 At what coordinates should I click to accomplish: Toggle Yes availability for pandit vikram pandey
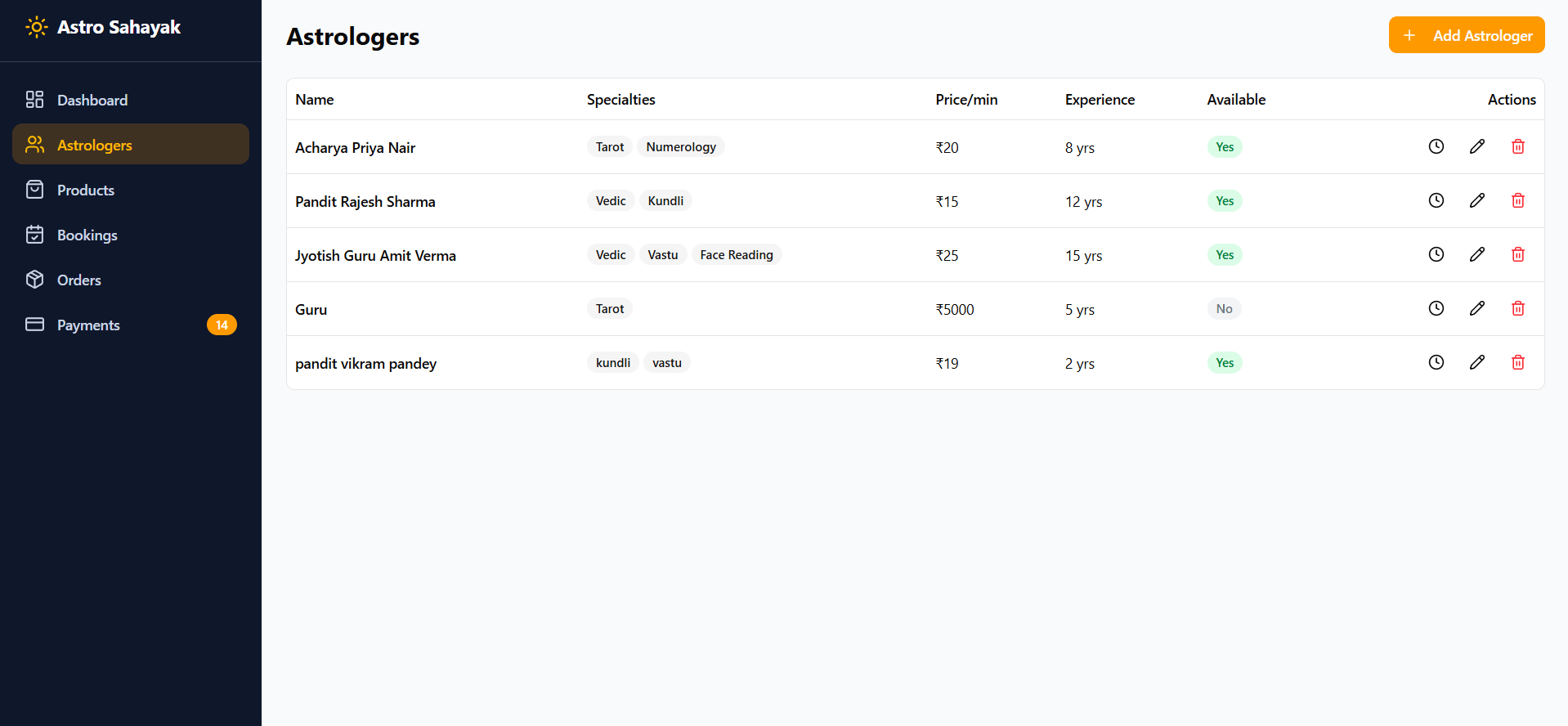tap(1224, 363)
